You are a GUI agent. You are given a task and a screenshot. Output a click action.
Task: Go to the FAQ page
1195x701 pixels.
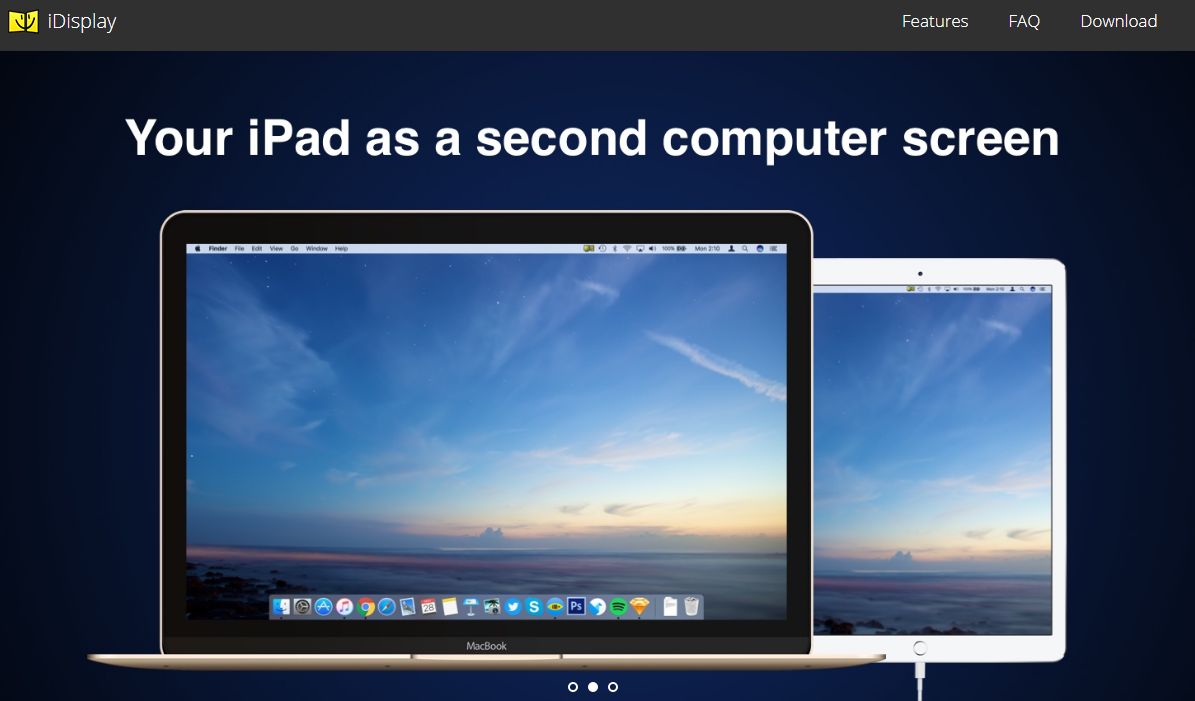1024,21
